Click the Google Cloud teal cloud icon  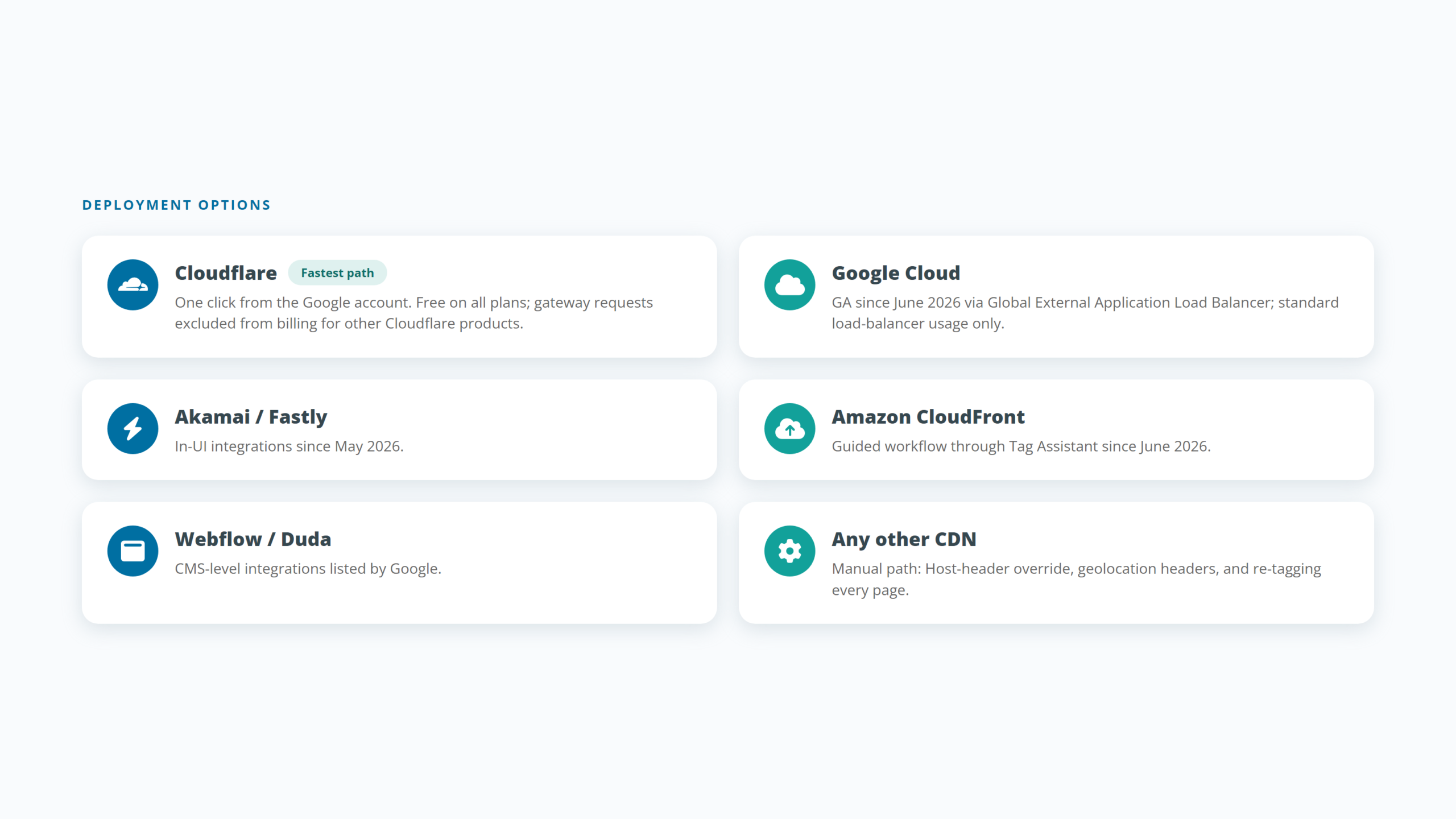tap(789, 285)
